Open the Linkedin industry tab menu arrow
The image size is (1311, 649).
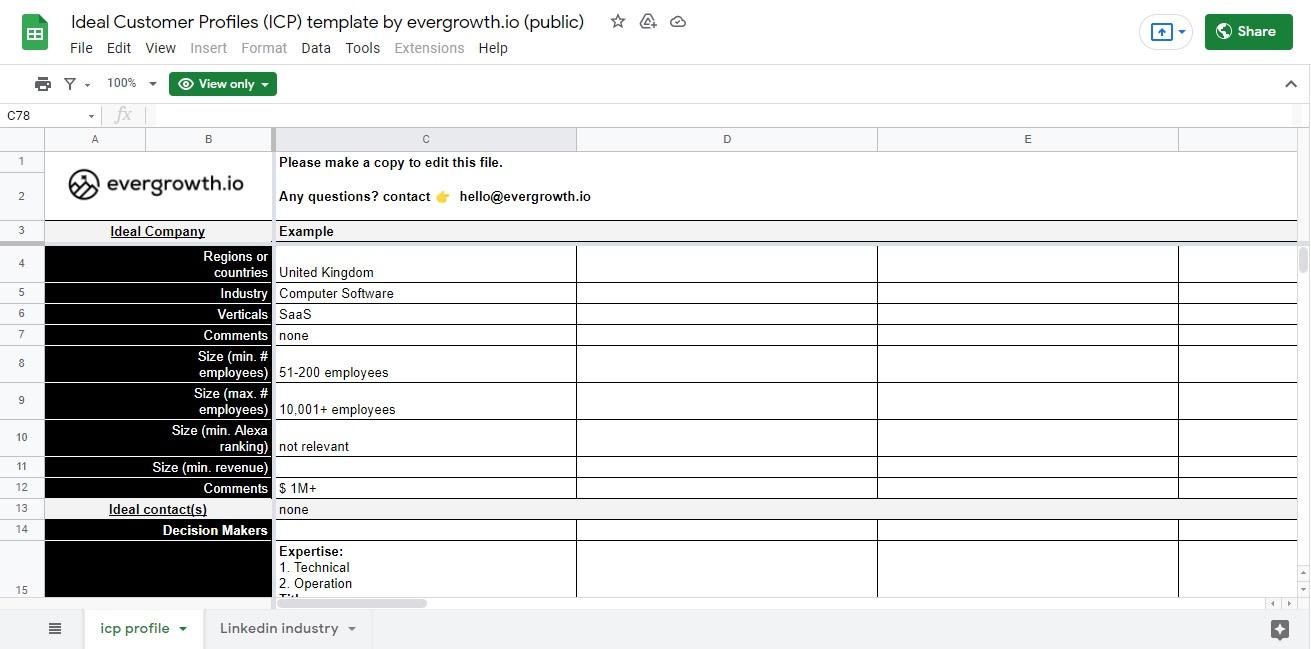pos(351,629)
